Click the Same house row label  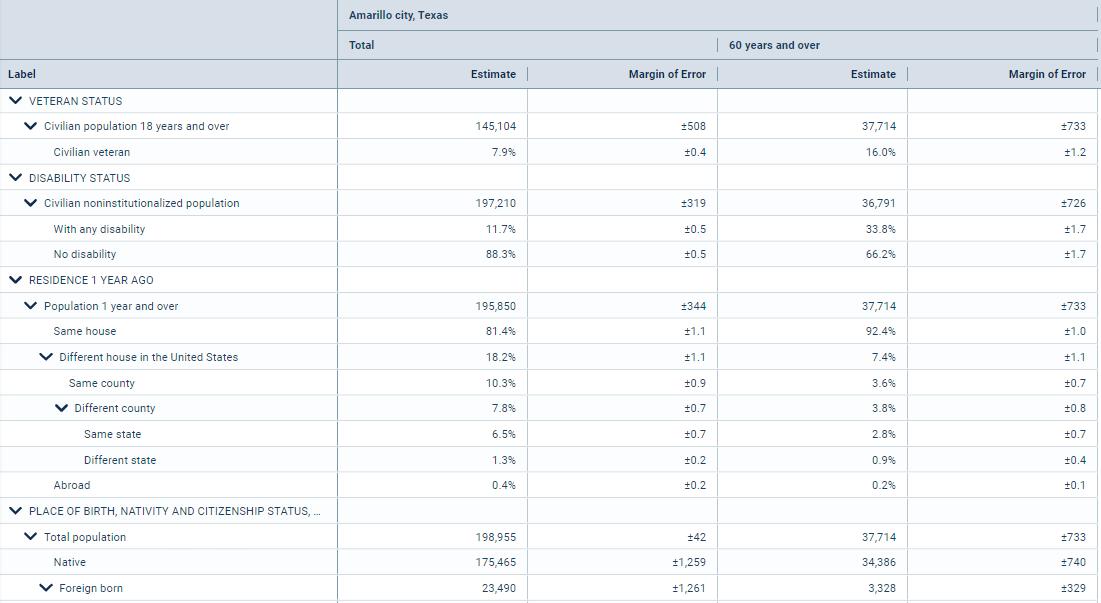pyautogui.click(x=85, y=331)
